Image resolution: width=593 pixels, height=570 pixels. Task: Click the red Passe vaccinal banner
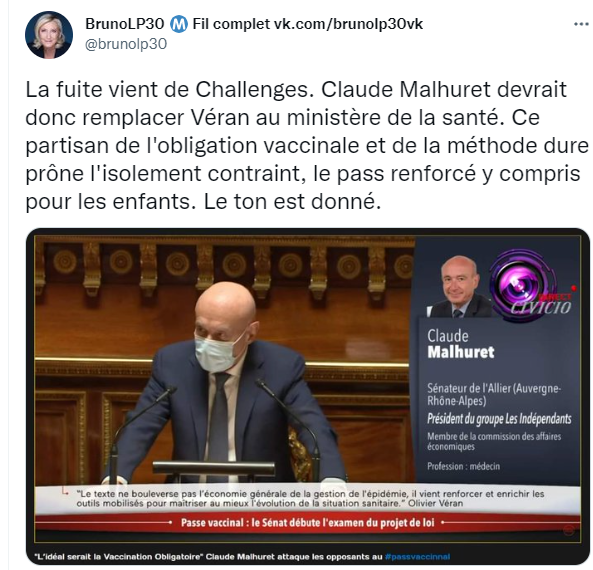point(308,523)
